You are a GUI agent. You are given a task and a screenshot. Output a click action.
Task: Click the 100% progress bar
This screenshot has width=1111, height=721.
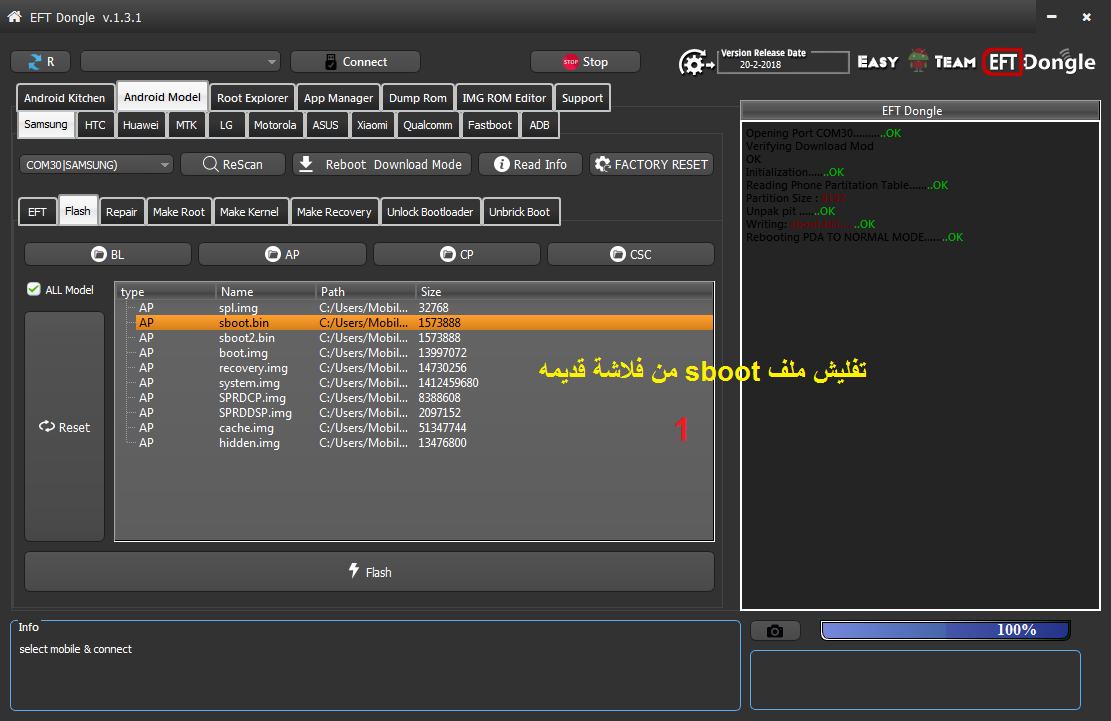[945, 630]
